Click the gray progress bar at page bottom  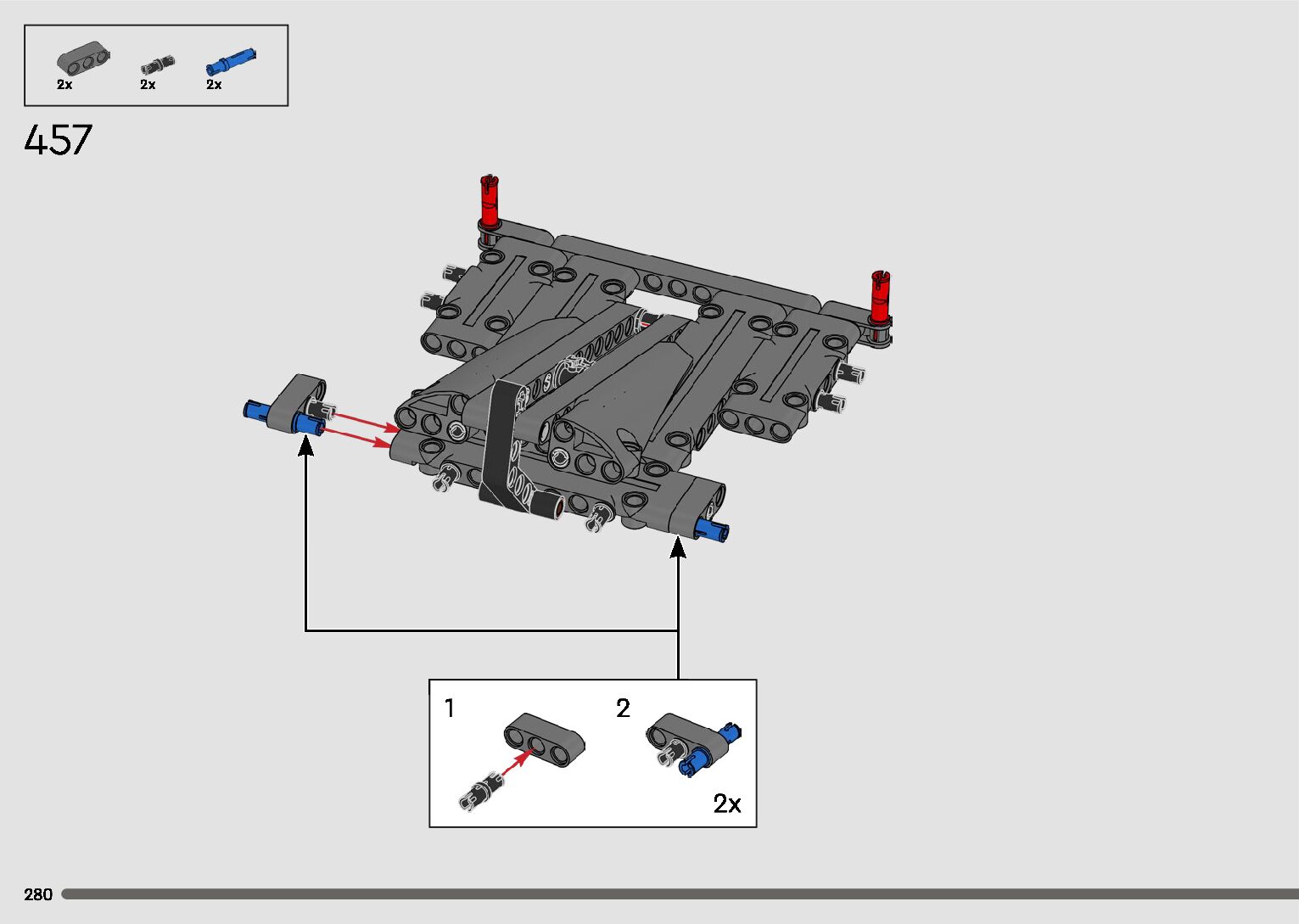(x=679, y=894)
